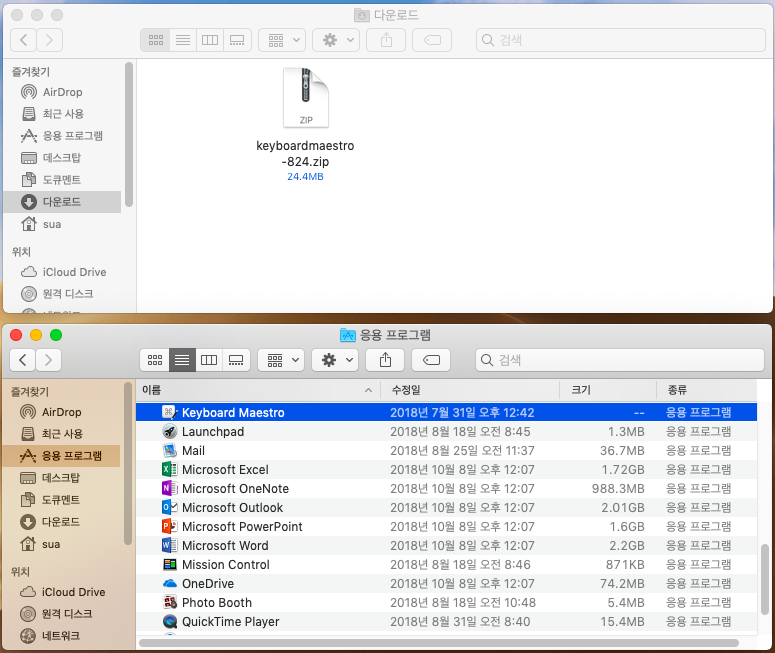Go forward in the 응용 프로그램 window
Viewport: 775px width, 653px height.
48,360
